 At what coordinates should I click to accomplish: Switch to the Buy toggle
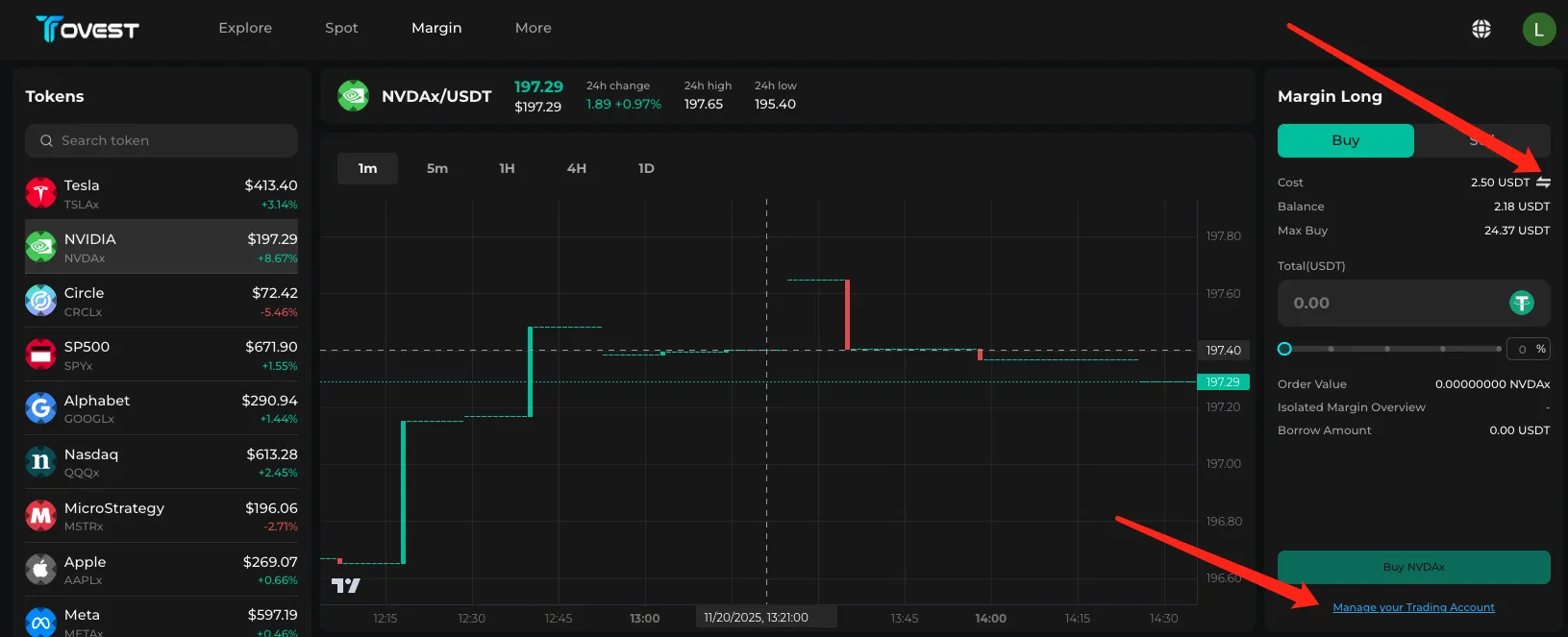tap(1345, 140)
